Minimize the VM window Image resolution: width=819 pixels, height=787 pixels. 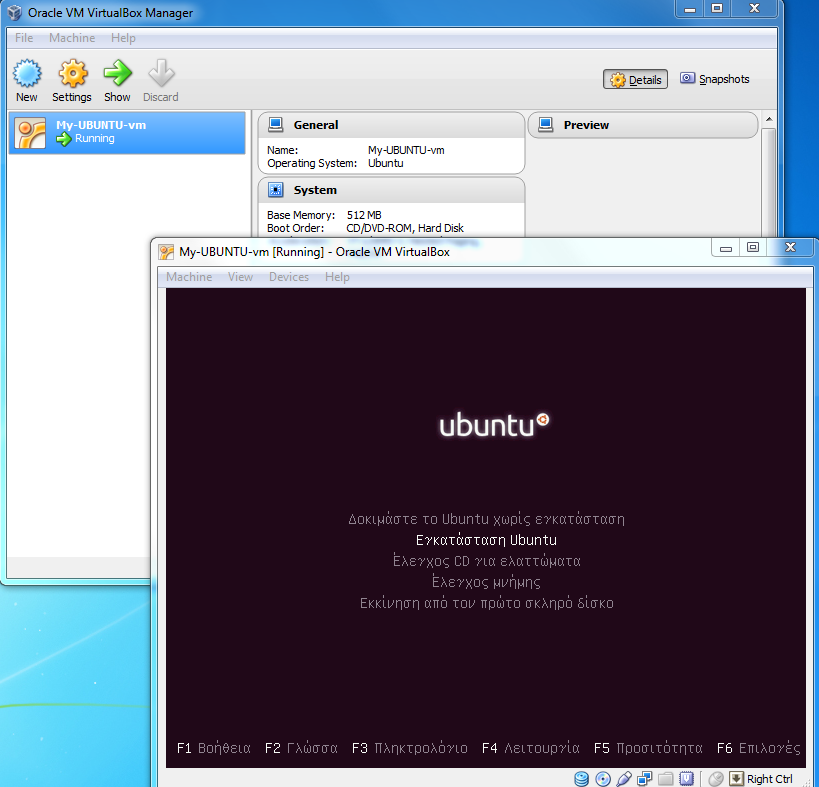[x=726, y=248]
